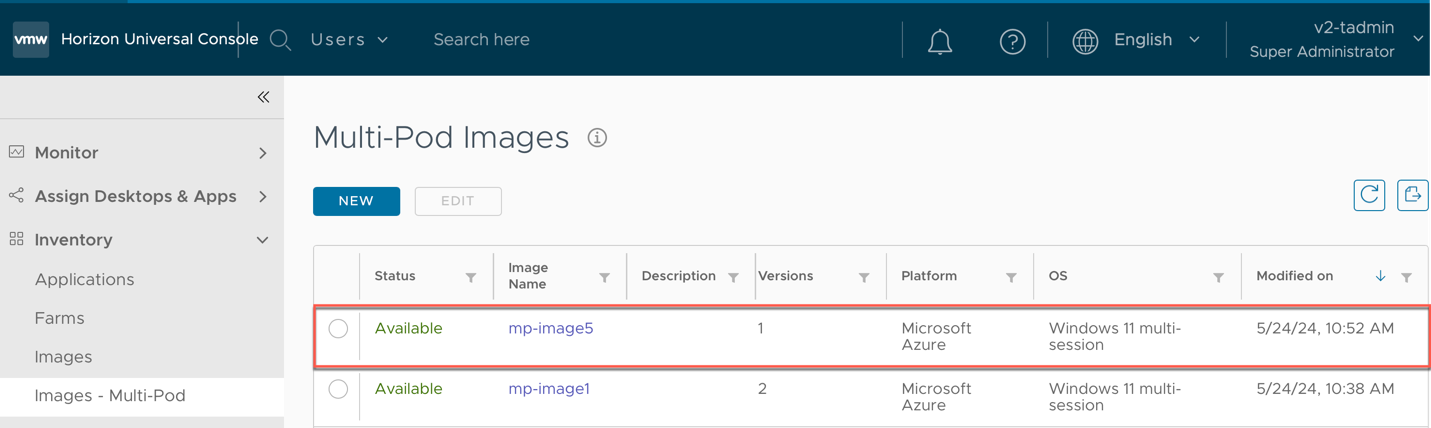Filter the Image Name column
This screenshot has width=1431, height=428.
(605, 277)
